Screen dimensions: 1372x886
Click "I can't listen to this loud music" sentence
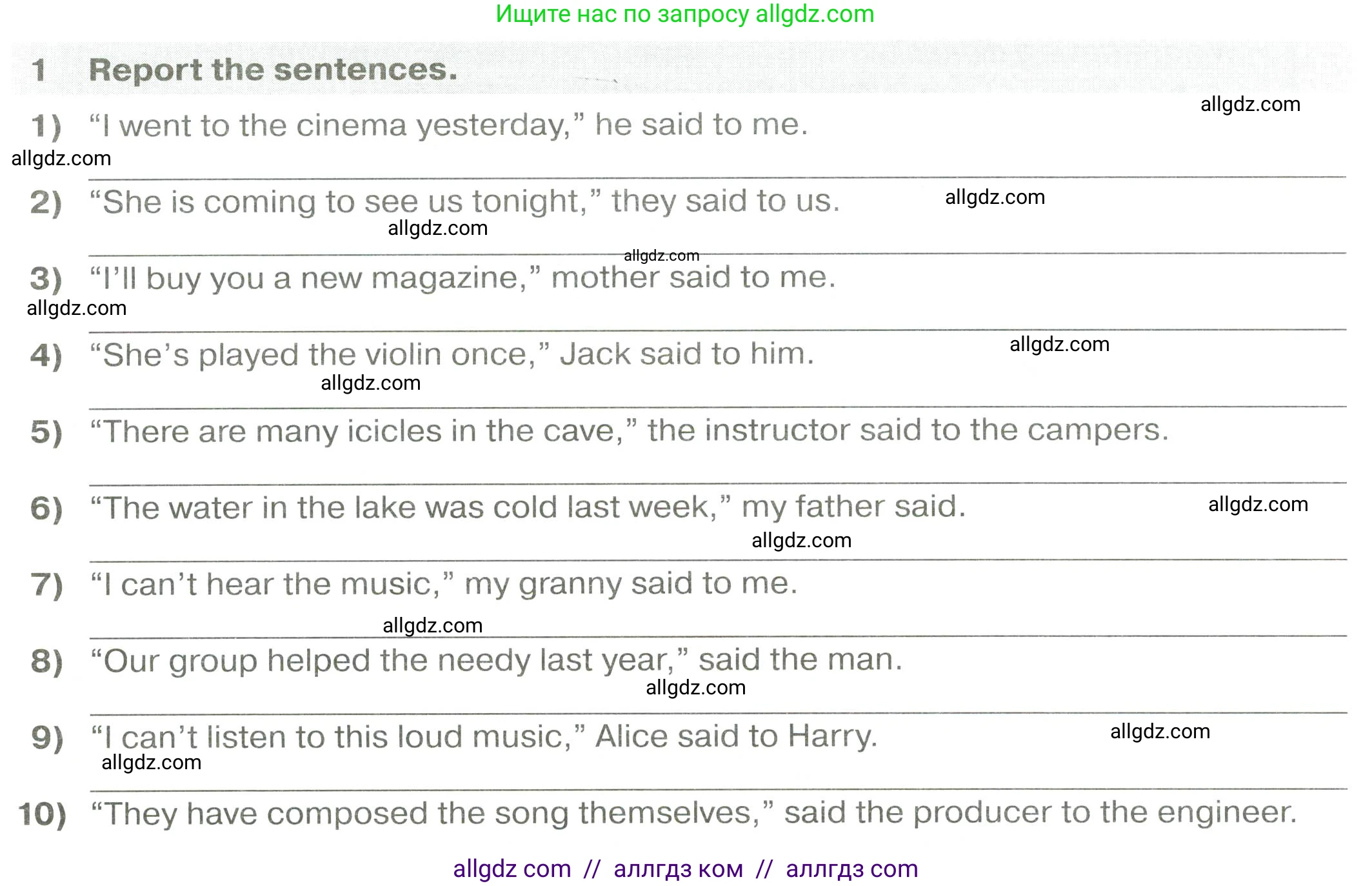pos(484,736)
